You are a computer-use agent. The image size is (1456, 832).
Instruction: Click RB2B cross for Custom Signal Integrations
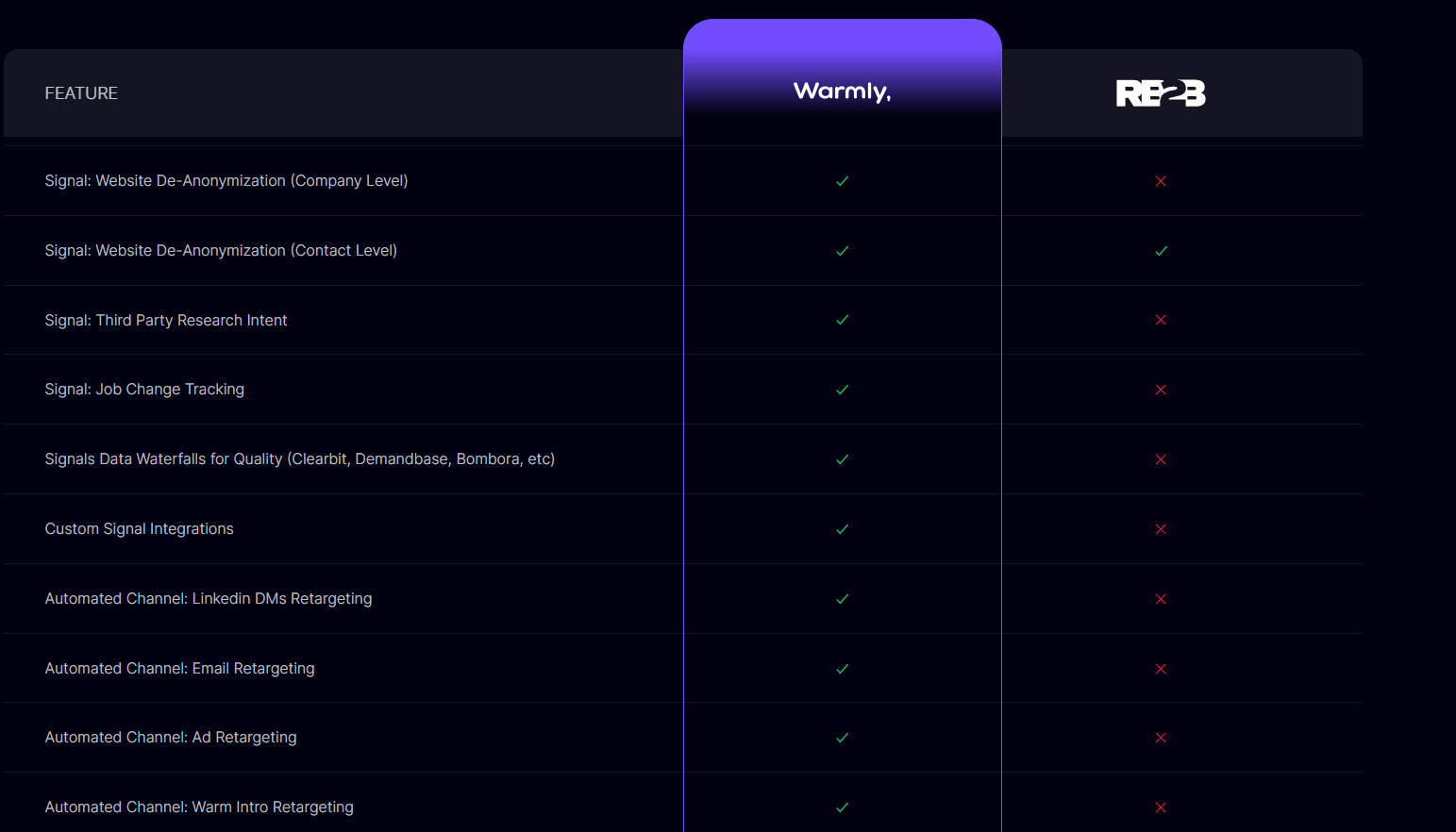1161,529
